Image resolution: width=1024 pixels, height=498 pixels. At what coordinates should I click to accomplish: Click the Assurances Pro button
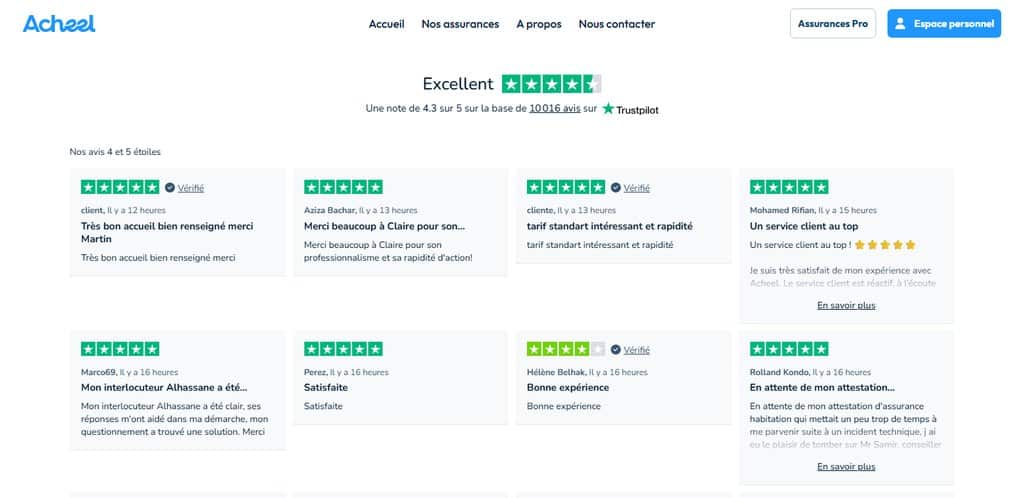(833, 23)
